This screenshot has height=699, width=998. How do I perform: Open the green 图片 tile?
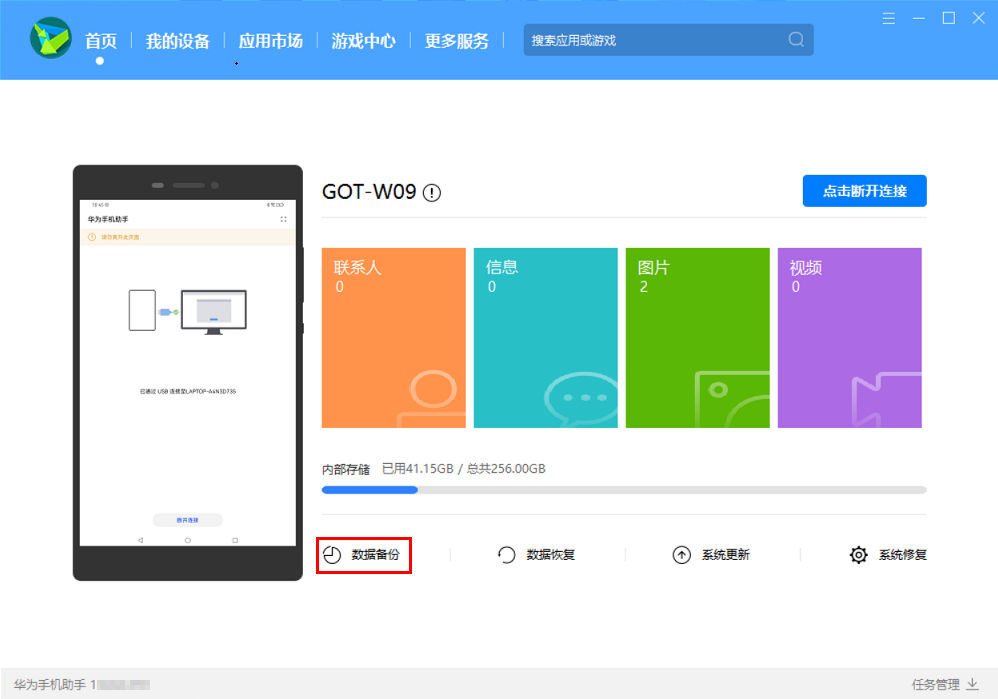click(x=698, y=337)
